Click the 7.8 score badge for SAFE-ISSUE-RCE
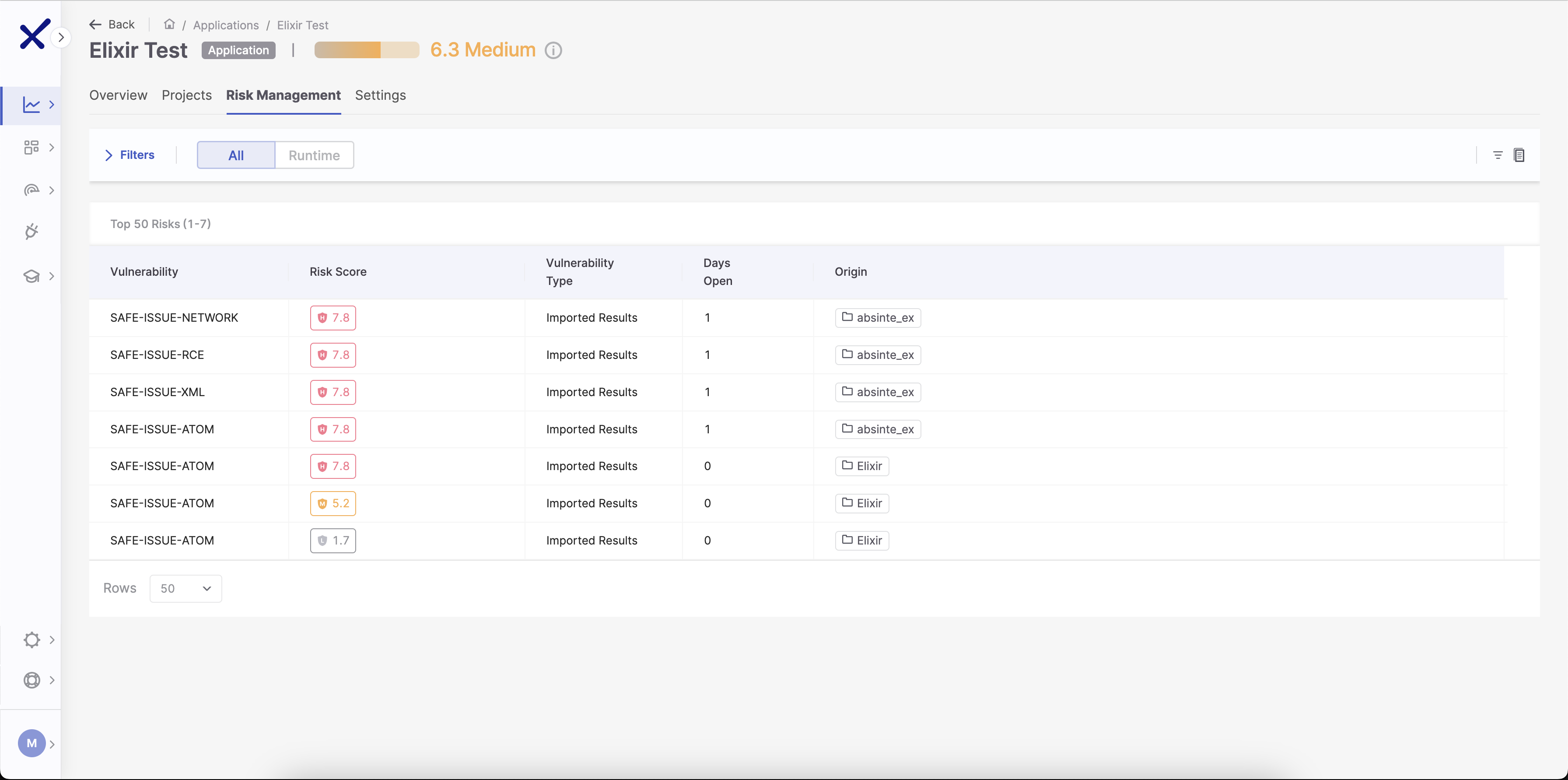 333,355
